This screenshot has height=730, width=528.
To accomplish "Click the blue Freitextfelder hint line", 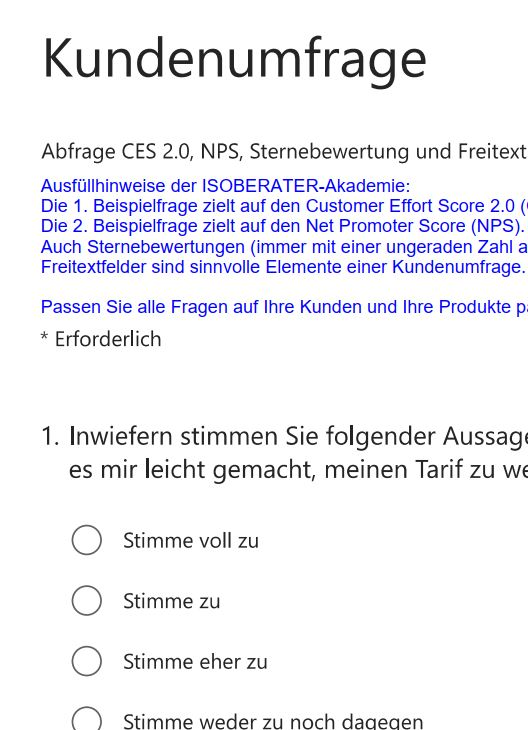I will 283,267.
